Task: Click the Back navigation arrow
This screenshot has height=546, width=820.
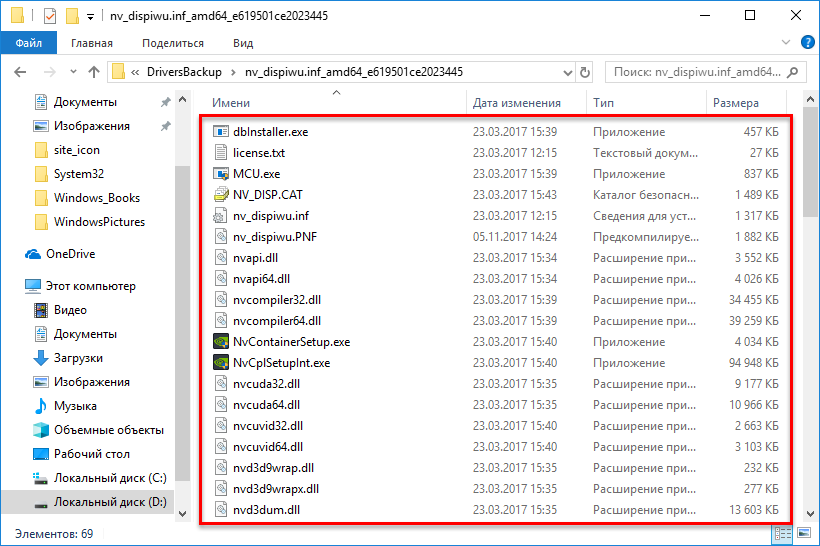Action: (x=20, y=72)
